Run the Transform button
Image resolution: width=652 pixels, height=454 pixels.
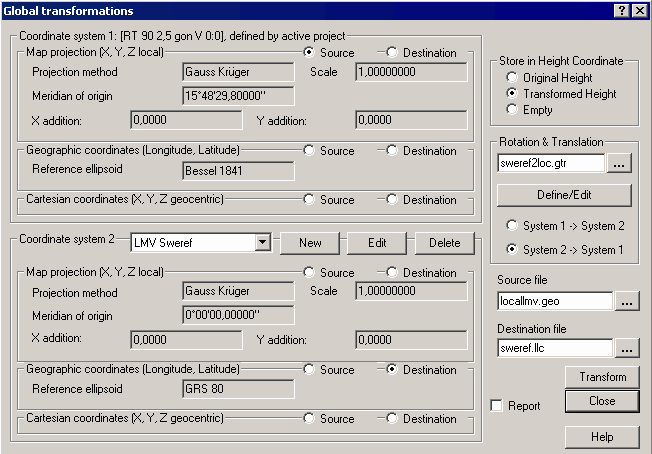(x=602, y=377)
